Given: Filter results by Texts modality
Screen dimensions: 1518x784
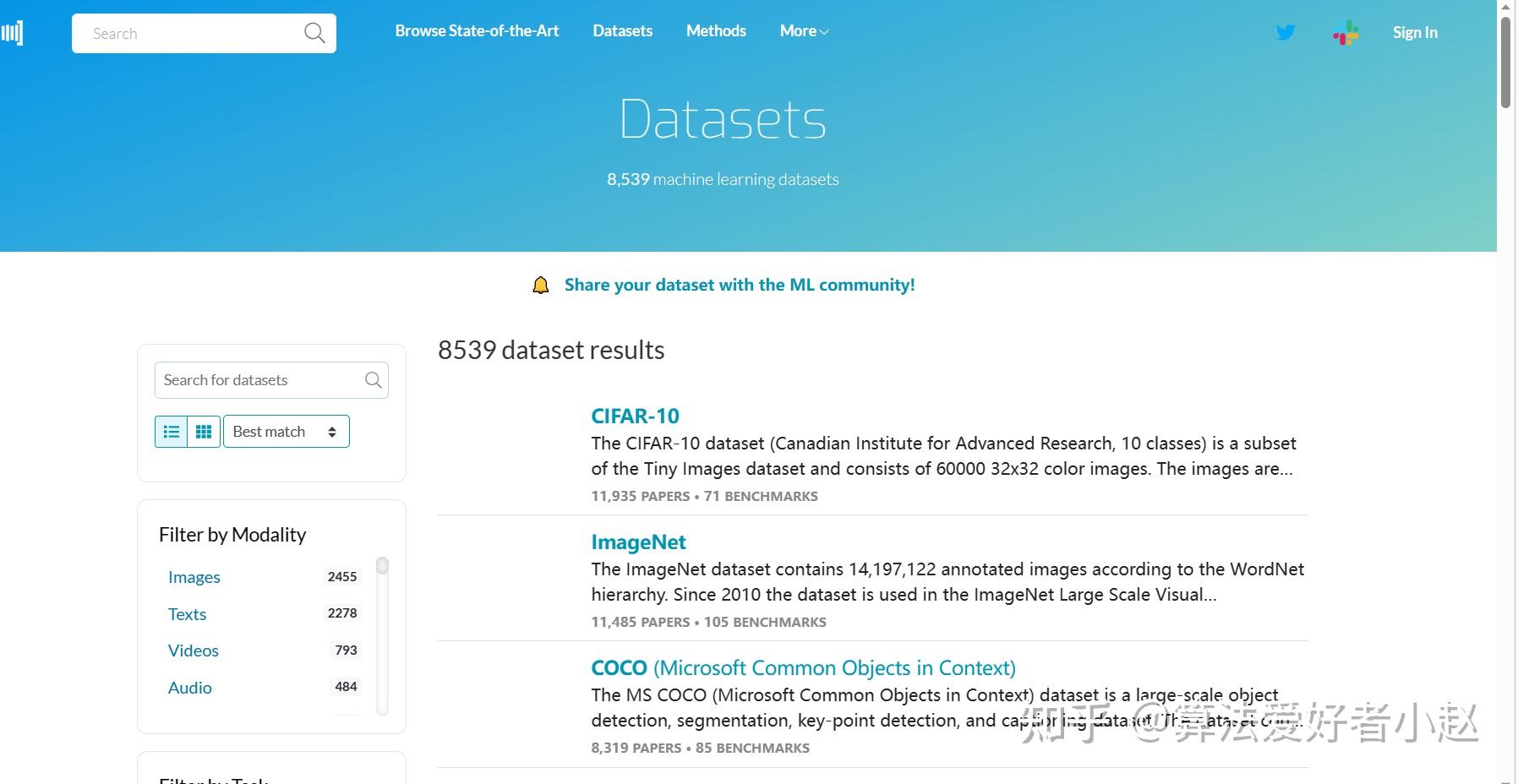Looking at the screenshot, I should coord(187,614).
